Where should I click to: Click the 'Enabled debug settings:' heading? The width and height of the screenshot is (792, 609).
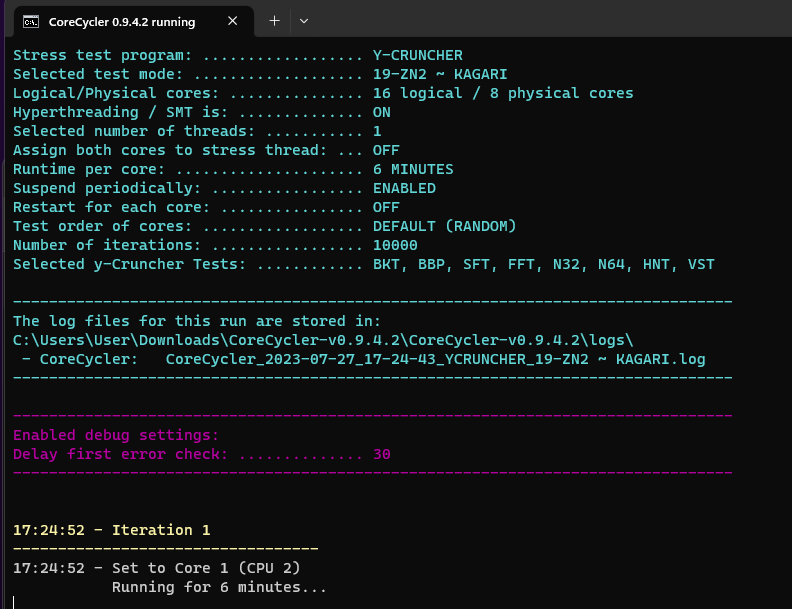click(x=116, y=435)
